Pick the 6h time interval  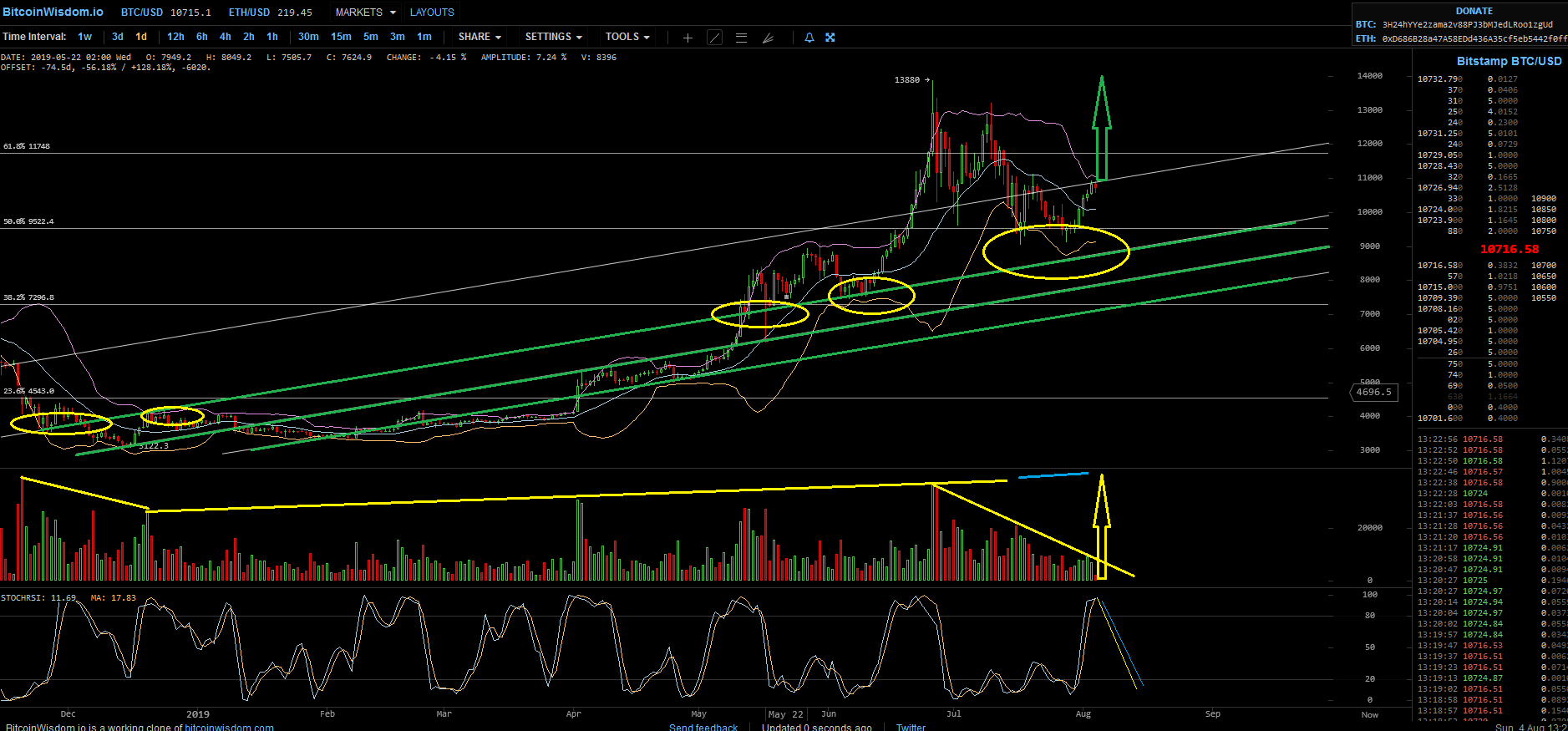[202, 37]
